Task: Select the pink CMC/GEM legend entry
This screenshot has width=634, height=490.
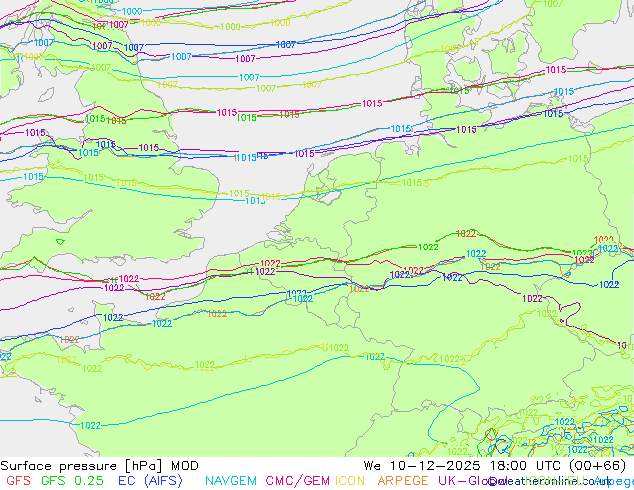Action: coord(298,481)
